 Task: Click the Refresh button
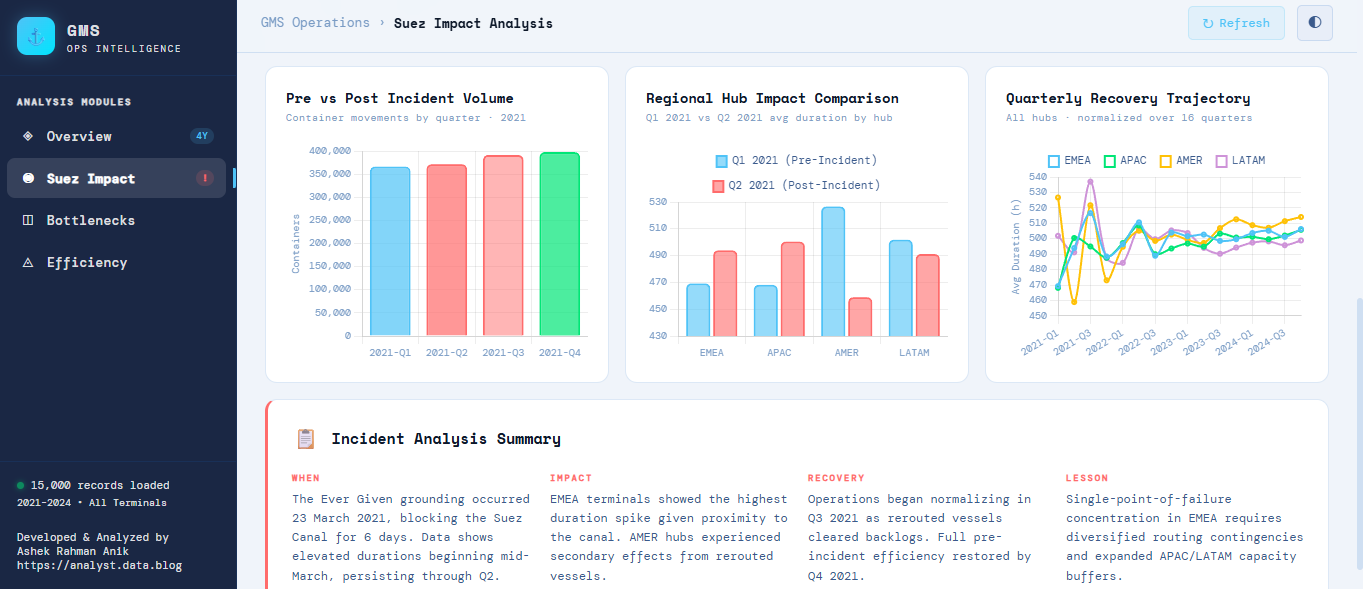pyautogui.click(x=1235, y=23)
